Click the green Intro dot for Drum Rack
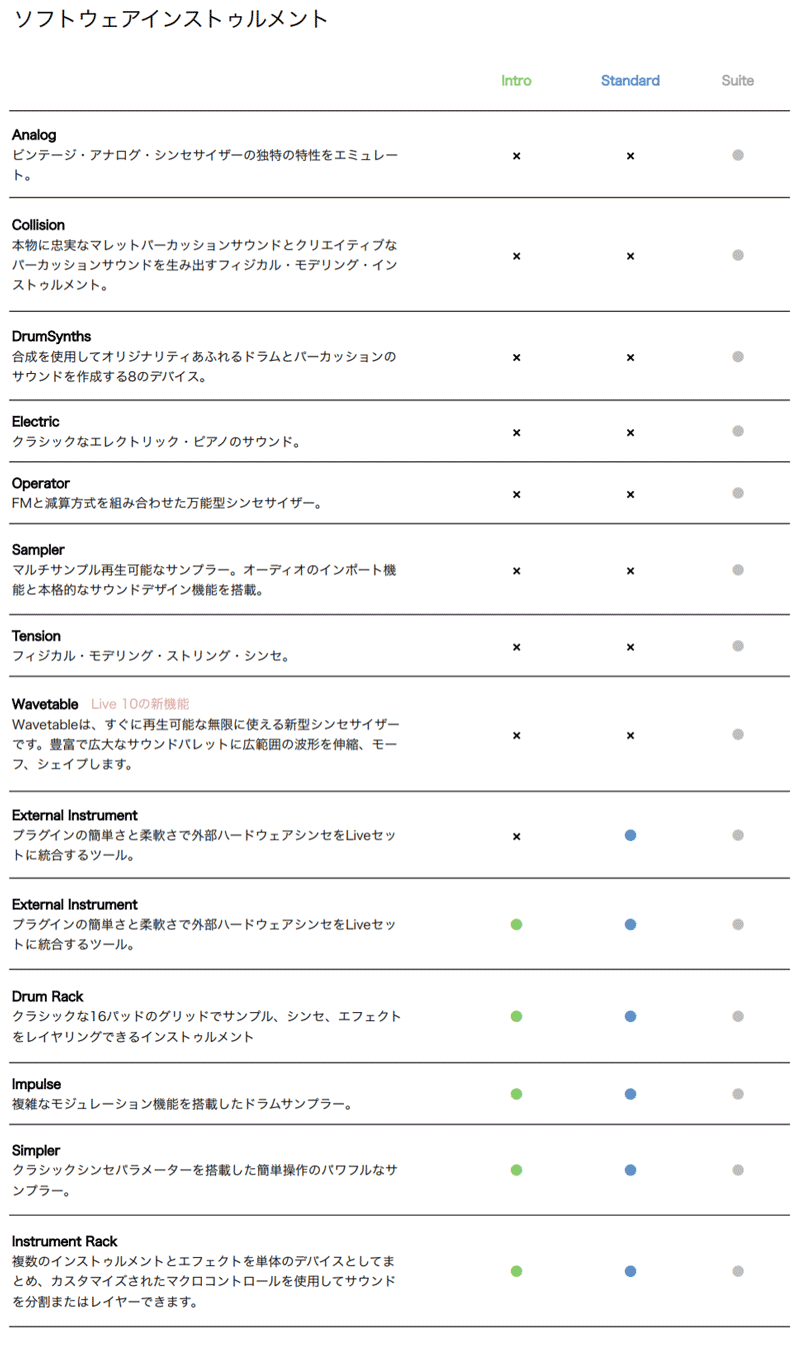Image resolution: width=800 pixels, height=1350 pixels. [516, 1016]
